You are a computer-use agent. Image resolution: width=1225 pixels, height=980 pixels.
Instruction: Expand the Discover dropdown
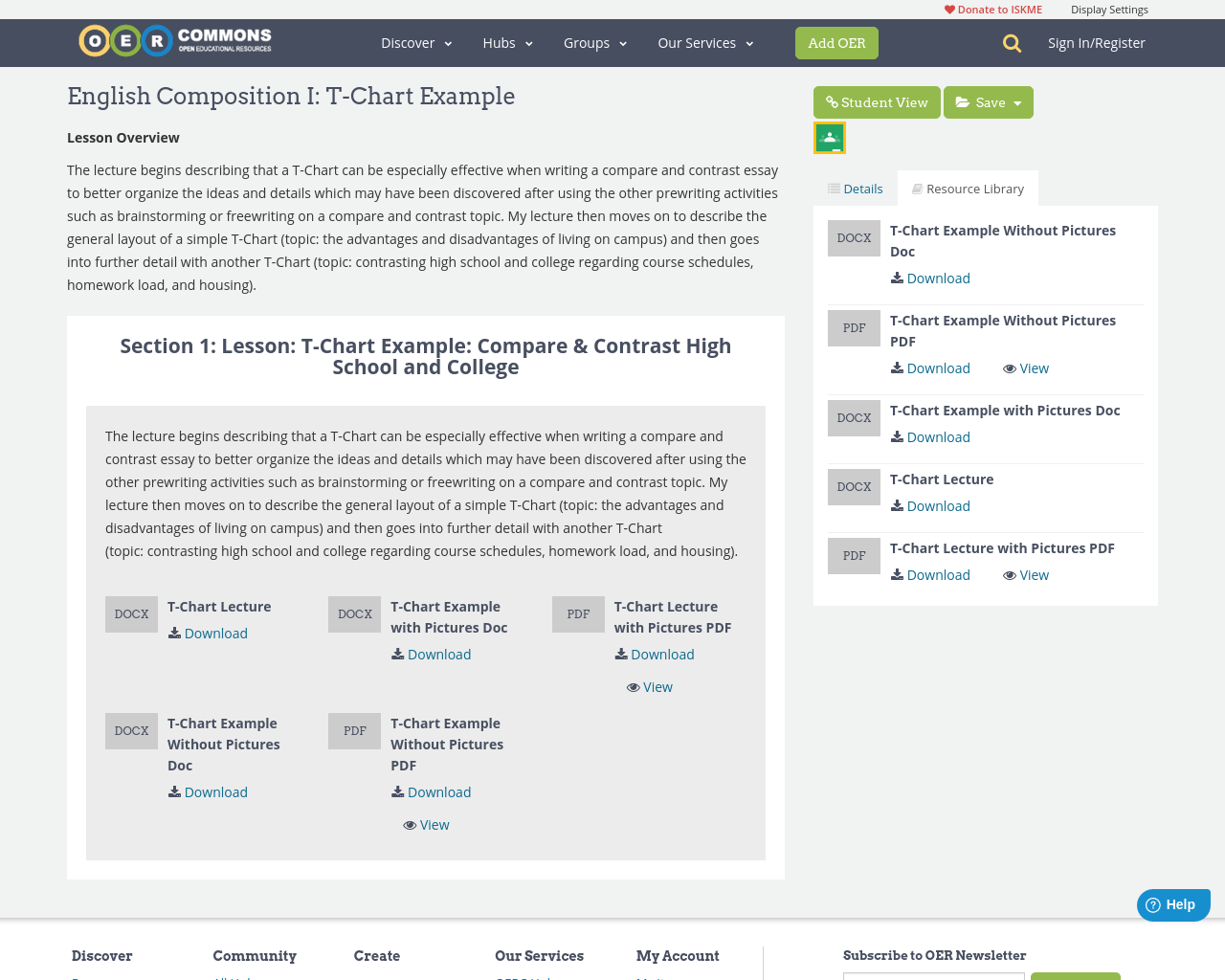[x=413, y=42]
